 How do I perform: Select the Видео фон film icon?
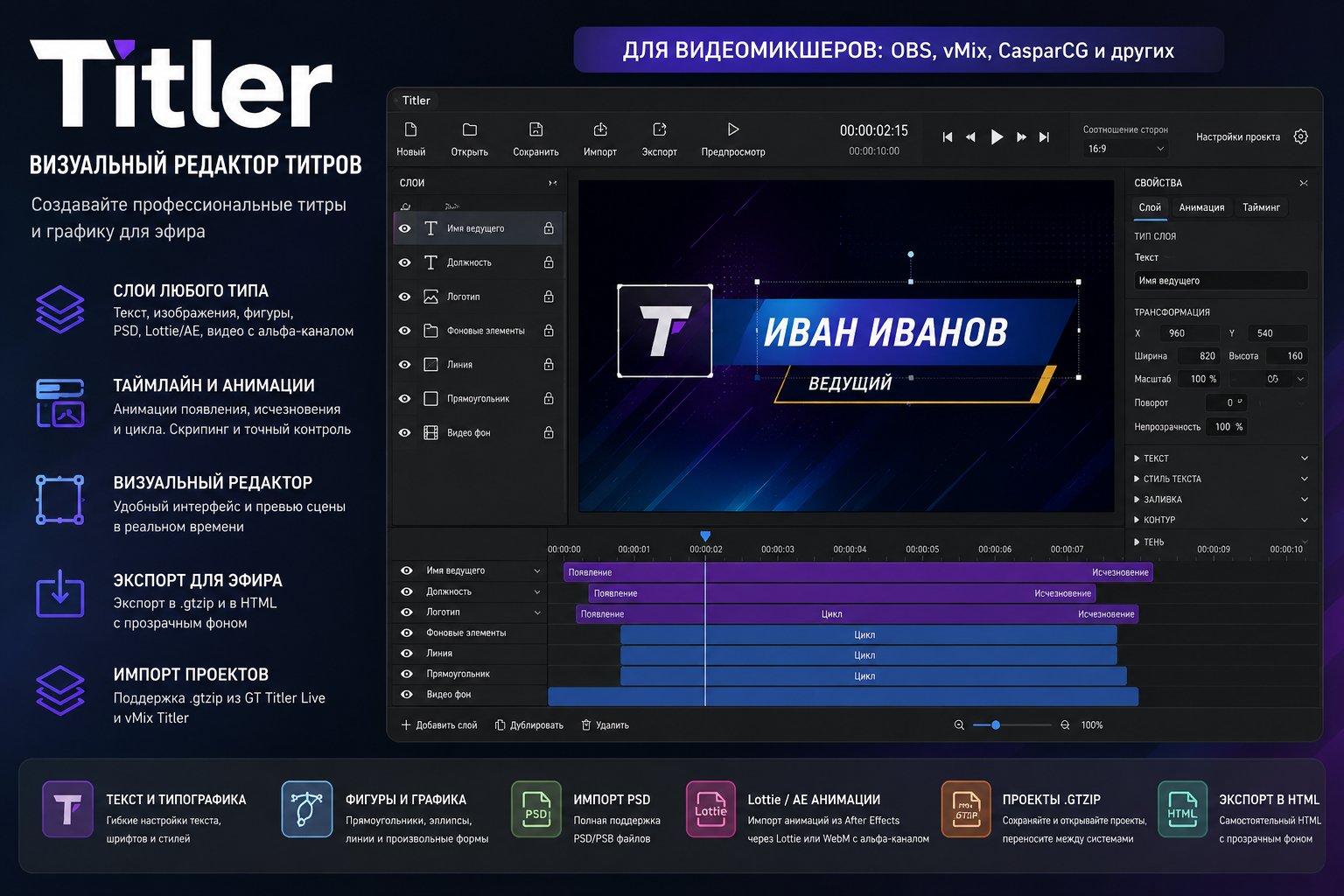[x=430, y=433]
